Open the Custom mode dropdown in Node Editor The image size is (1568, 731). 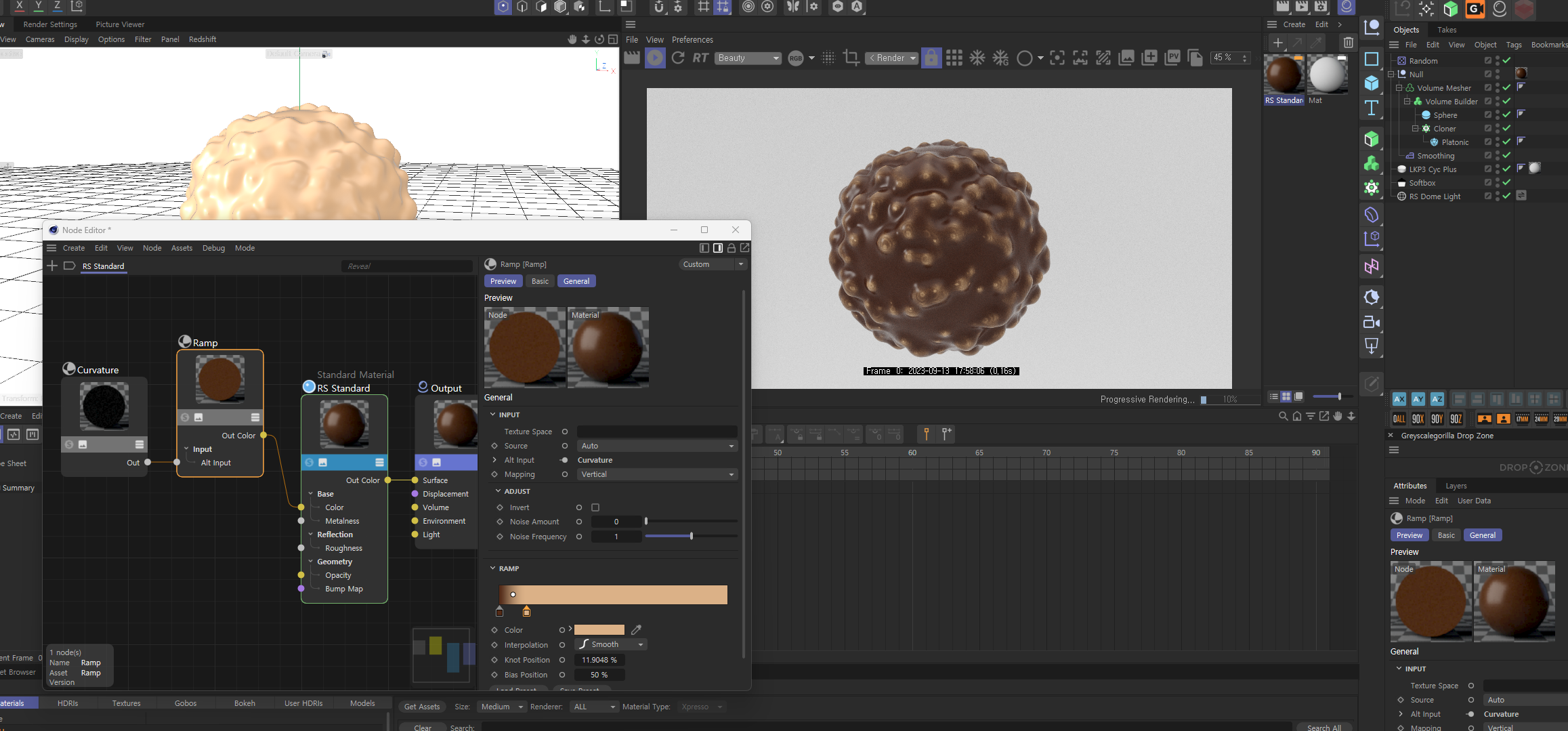[x=712, y=264]
